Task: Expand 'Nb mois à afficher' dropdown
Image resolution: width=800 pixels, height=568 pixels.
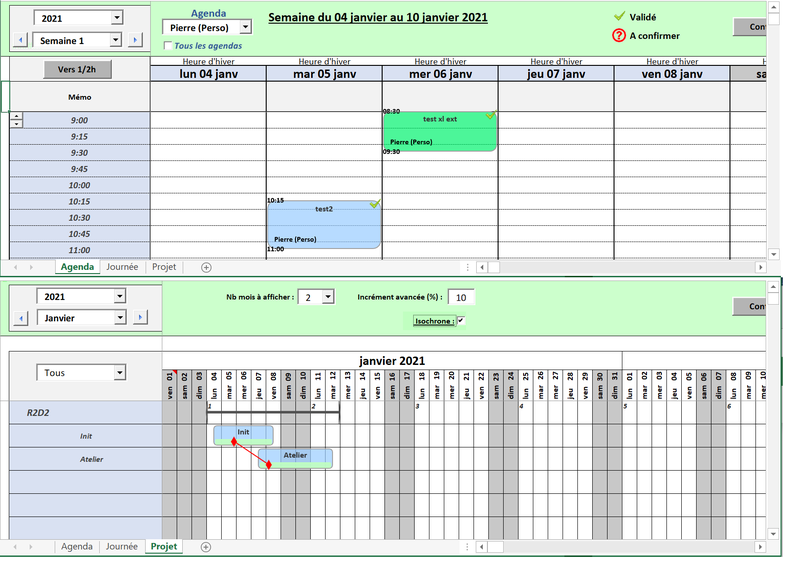Action: [328, 297]
